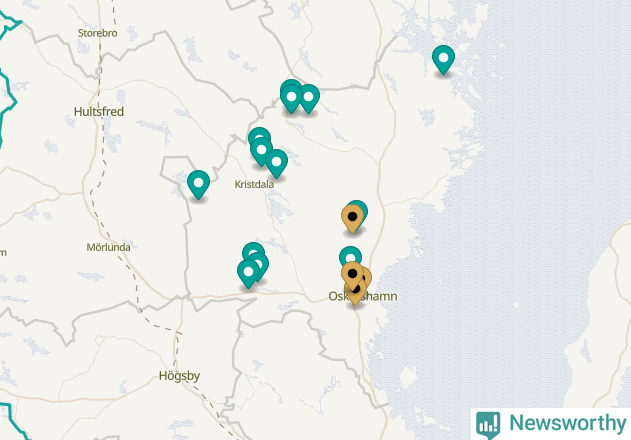Select the front teal pin in northern cluster
Screen dimensions: 631x440
coord(291,98)
